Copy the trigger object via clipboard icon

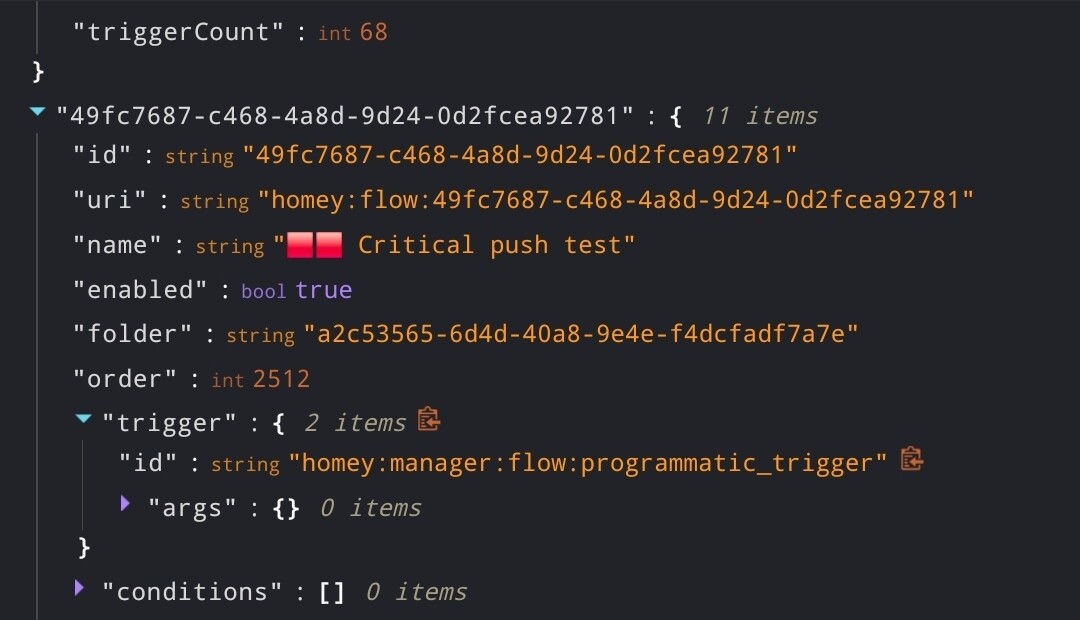(x=428, y=419)
